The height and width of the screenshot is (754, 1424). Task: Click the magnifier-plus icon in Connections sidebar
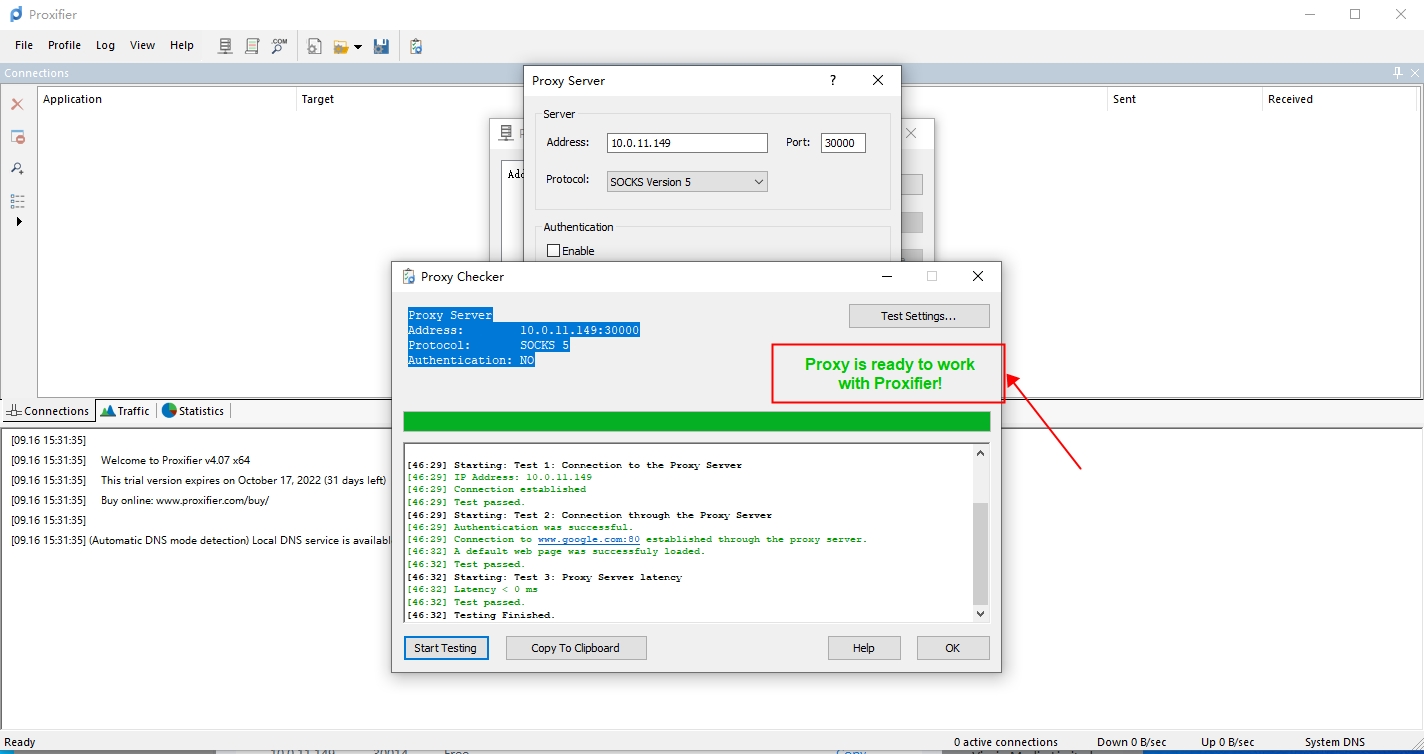(17, 168)
